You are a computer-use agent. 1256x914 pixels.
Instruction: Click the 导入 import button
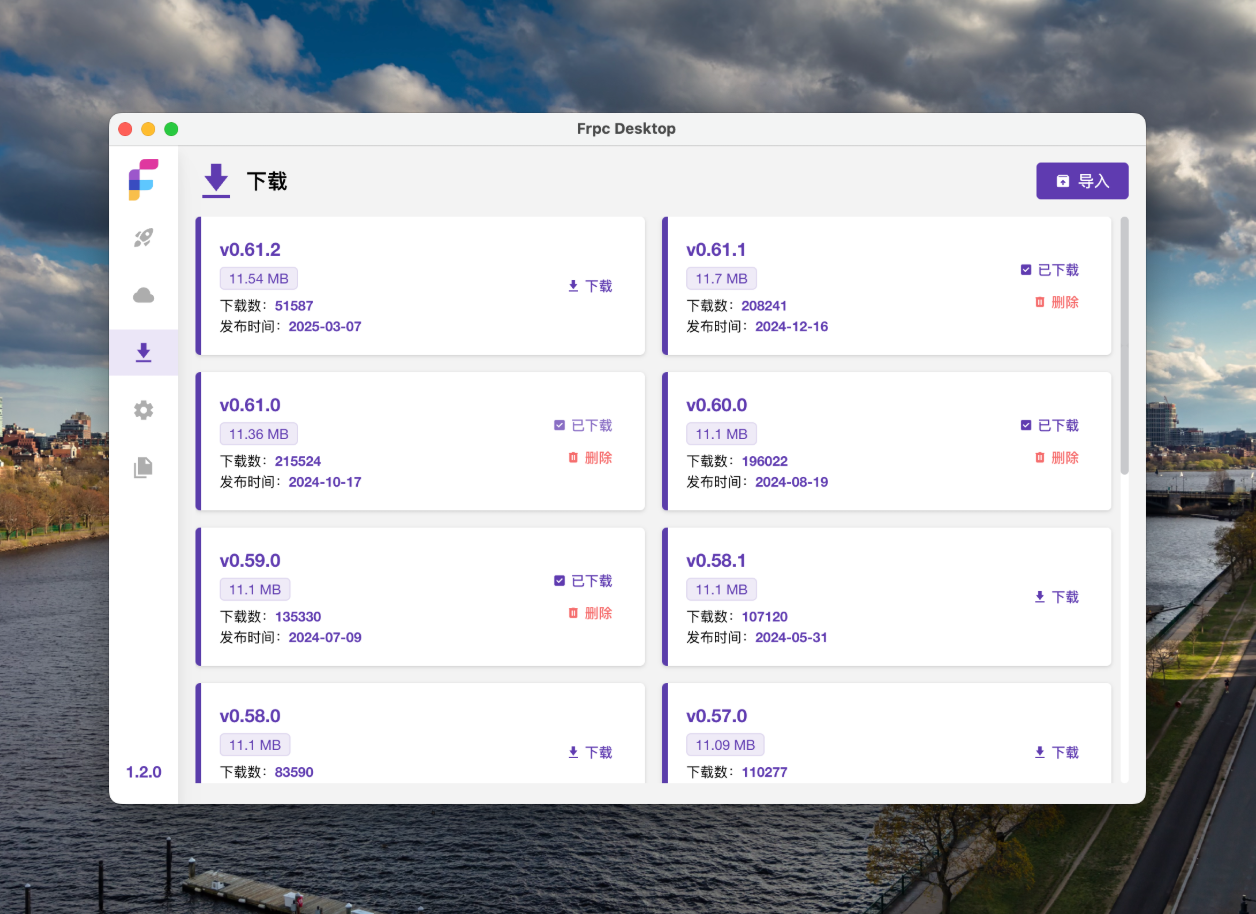click(x=1082, y=181)
